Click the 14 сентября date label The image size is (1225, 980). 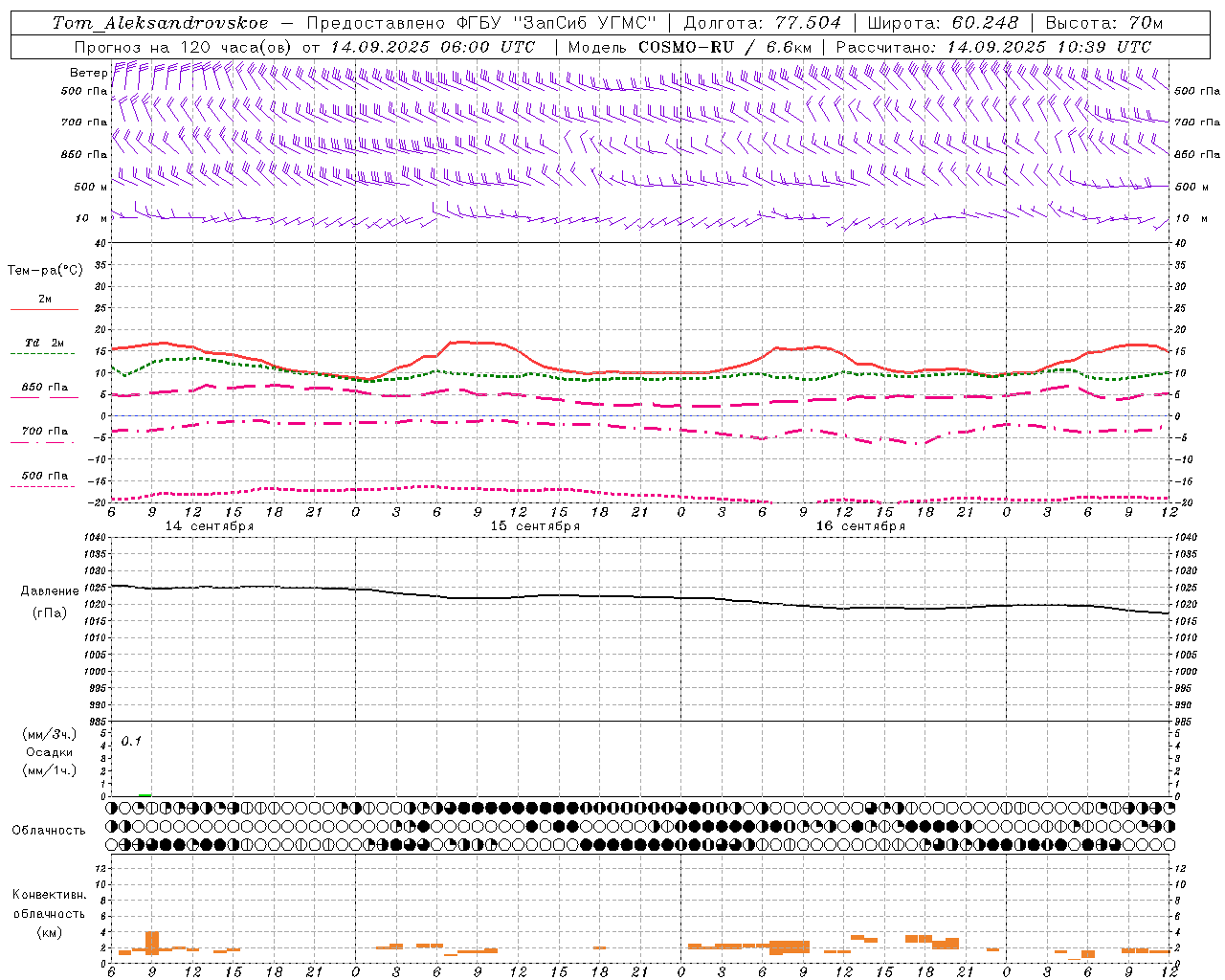210,526
